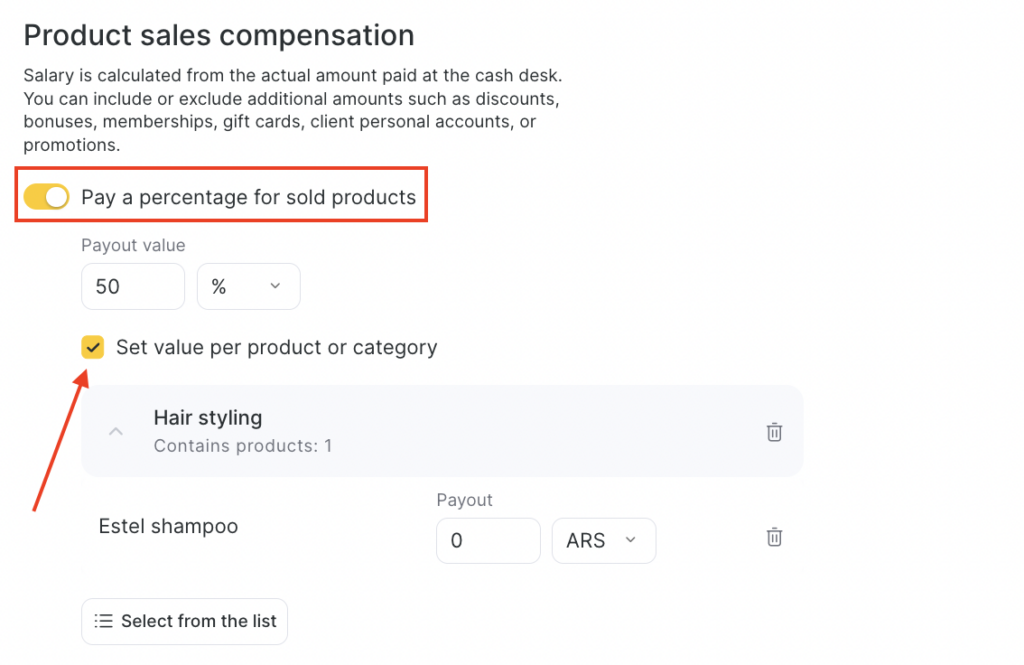Screen dimensions: 1024x665
Task: Click the checkmark icon beside Set value per product
Action: (x=93, y=347)
